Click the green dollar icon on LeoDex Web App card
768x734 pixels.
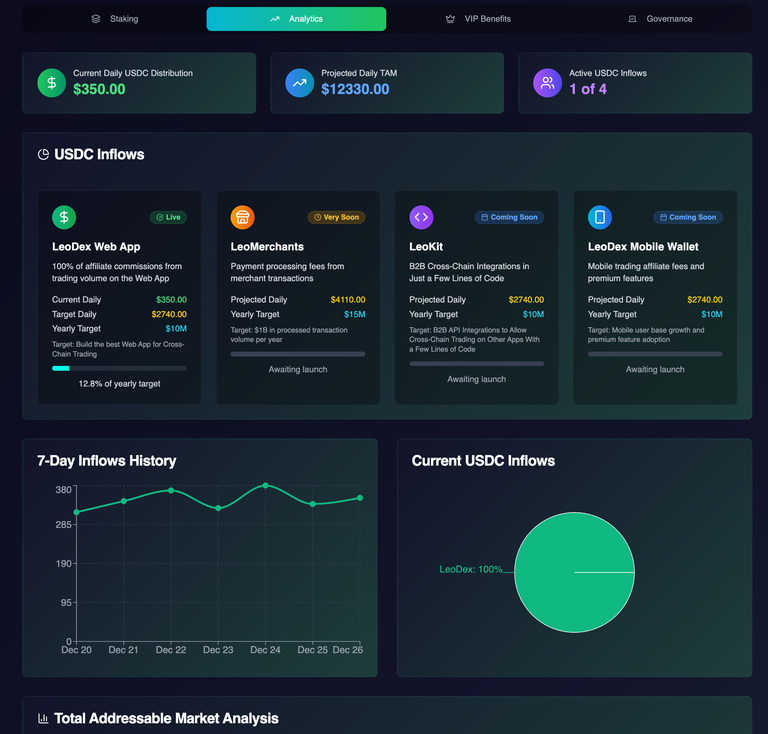[x=64, y=217]
